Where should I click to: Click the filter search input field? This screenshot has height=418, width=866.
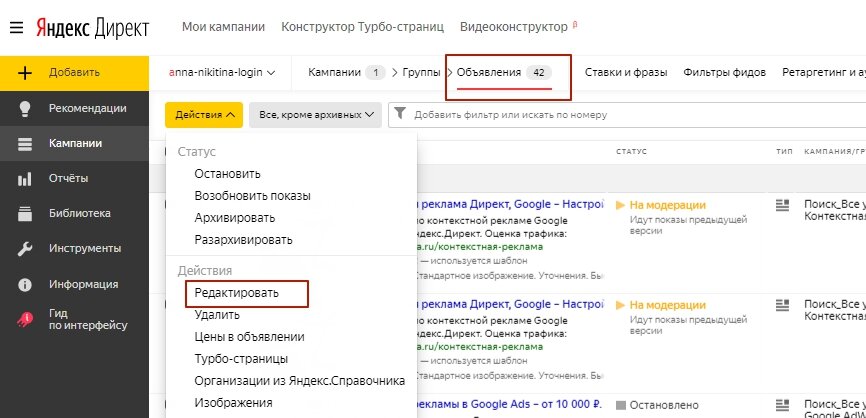point(627,115)
